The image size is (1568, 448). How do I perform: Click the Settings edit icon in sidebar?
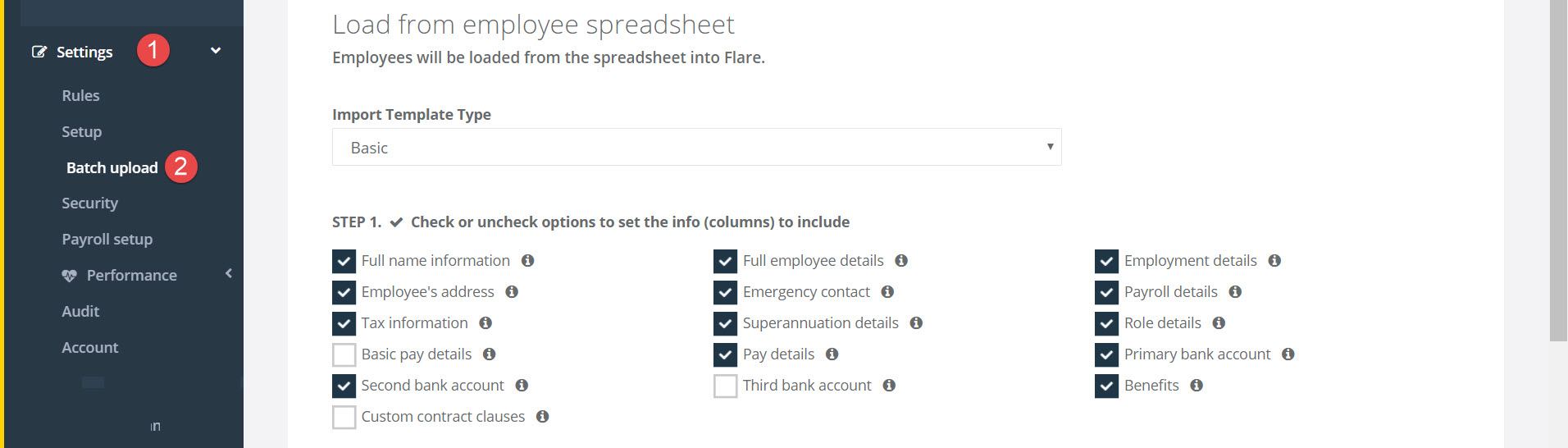tap(39, 52)
